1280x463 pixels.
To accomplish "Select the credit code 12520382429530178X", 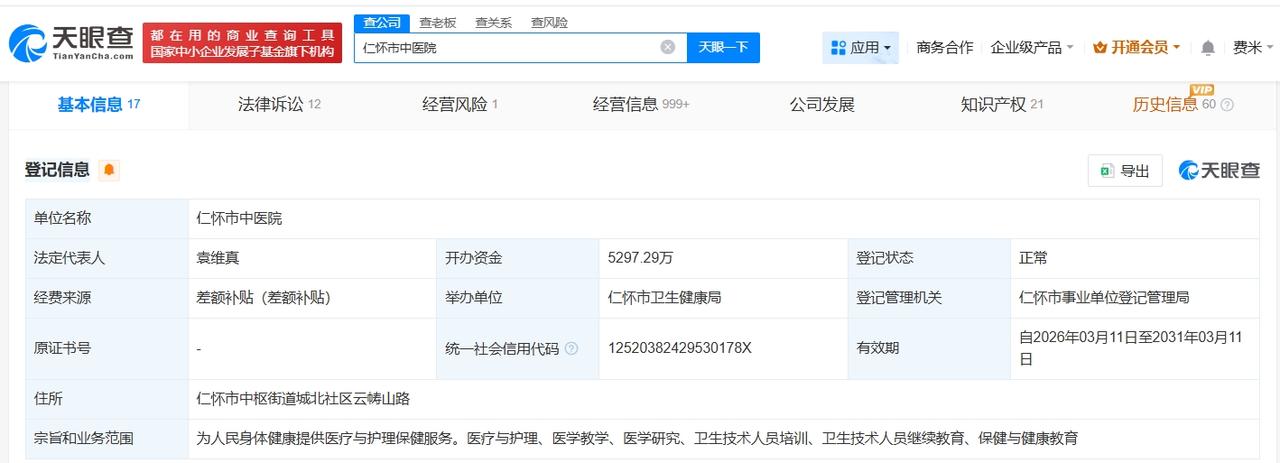I will pyautogui.click(x=679, y=348).
